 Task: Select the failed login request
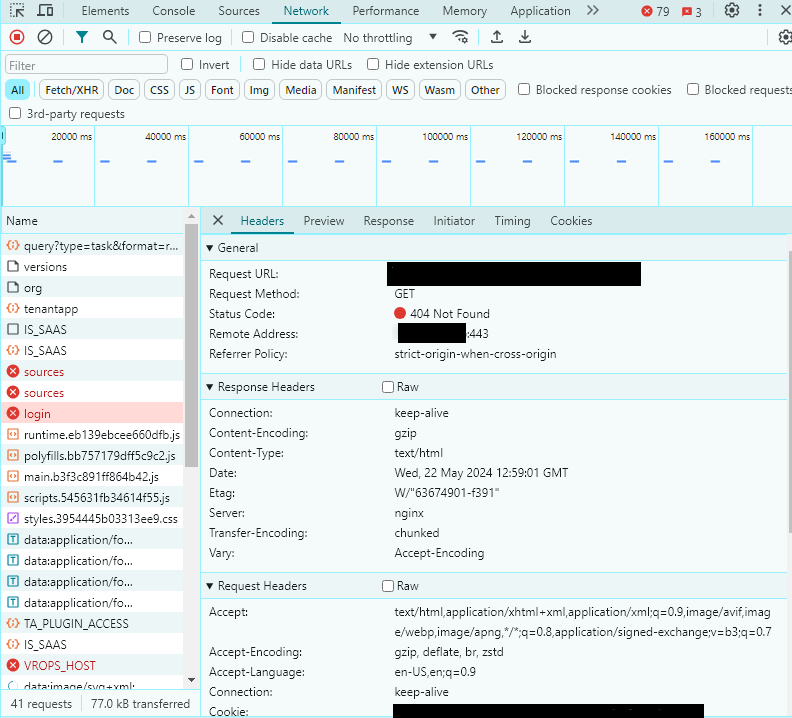coord(38,414)
